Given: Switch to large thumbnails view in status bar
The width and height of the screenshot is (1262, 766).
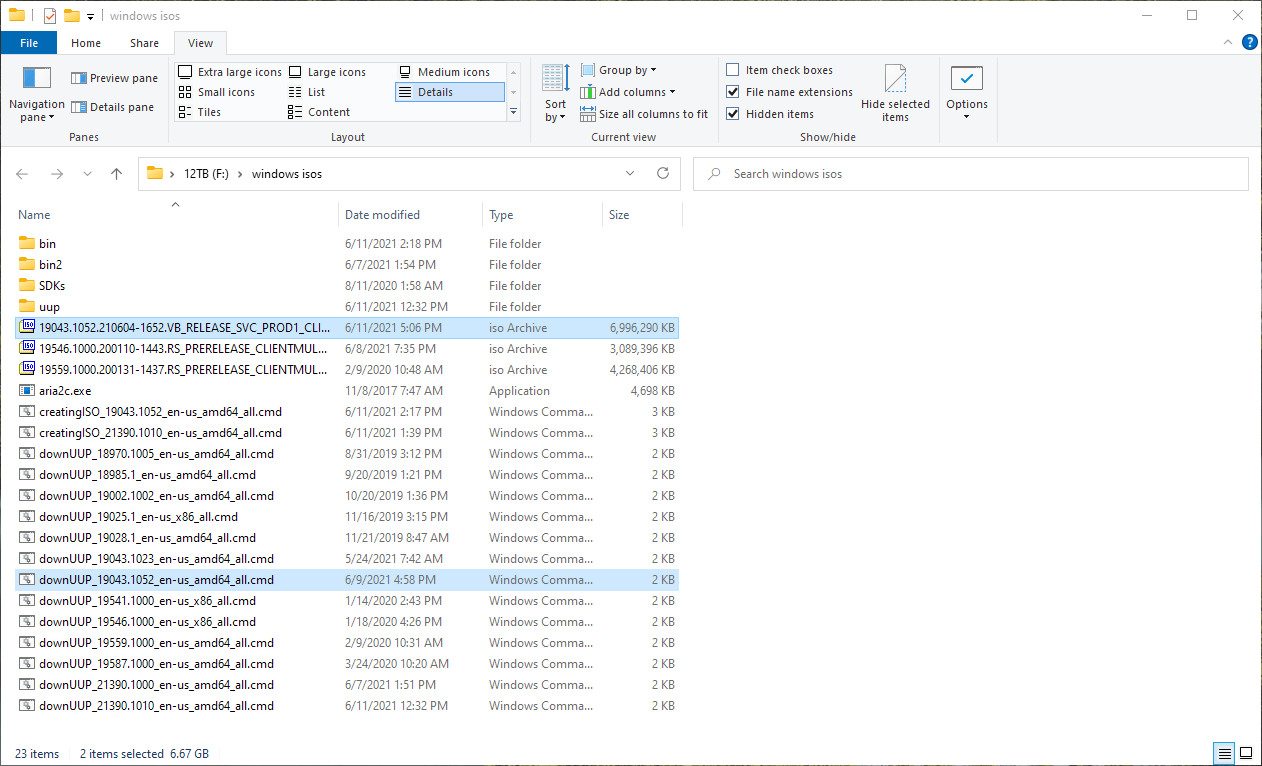Looking at the screenshot, I should point(1246,753).
